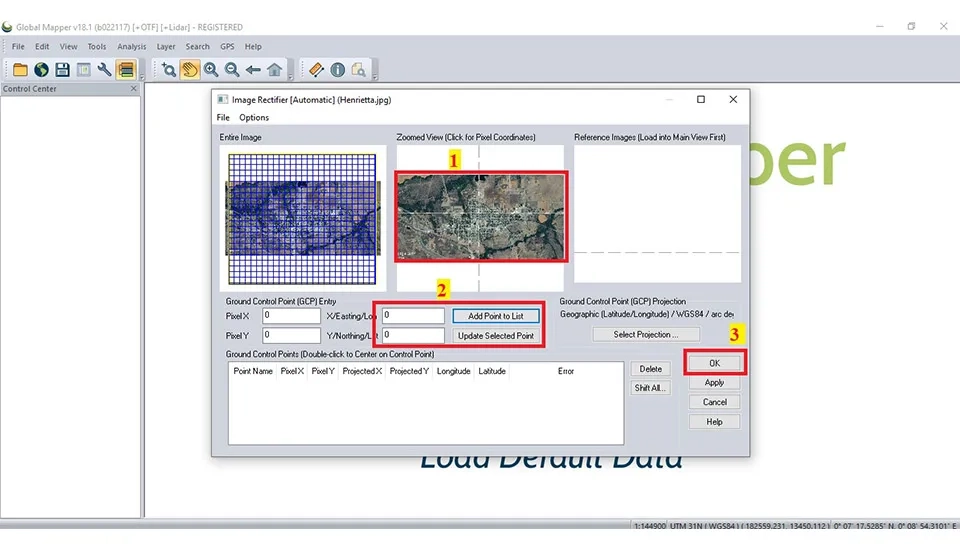The image size is (960, 548).
Task: Select the Pan hand grab tool
Action: 190,70
